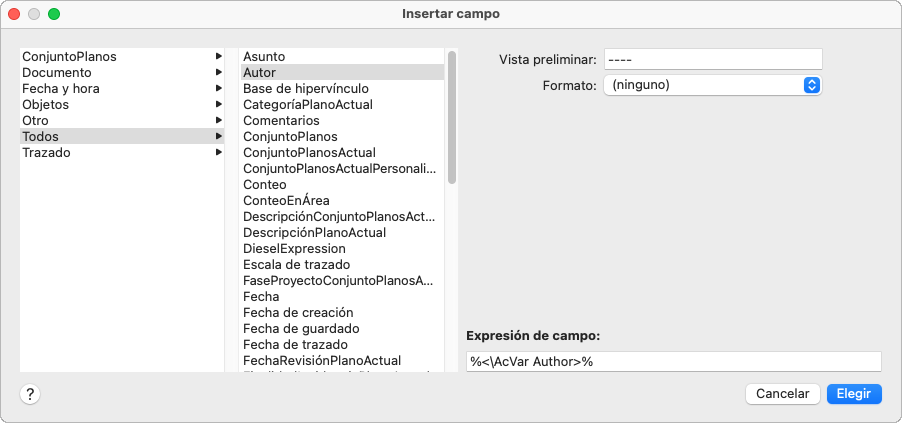Select the Otro category

[x=36, y=121]
